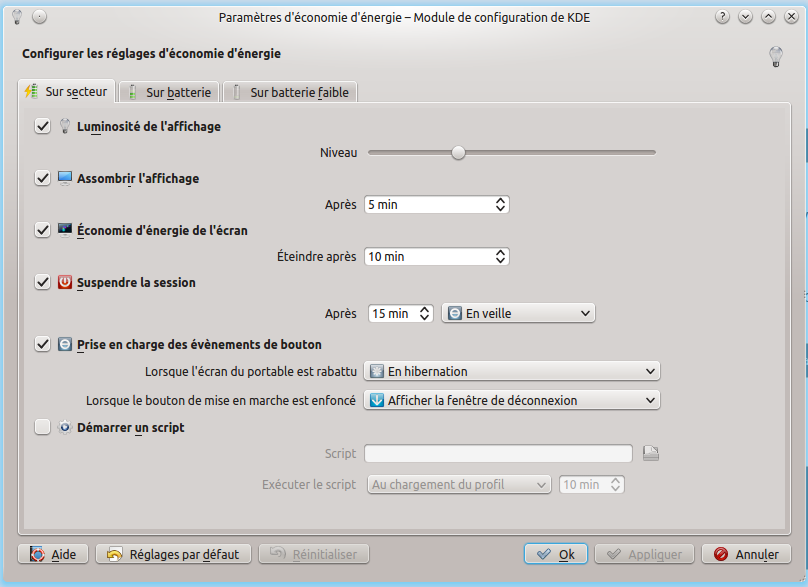Viewport: 808px width, 587px height.
Task: Click the red power icon beside Suspendre la session
Action: pyautogui.click(x=65, y=283)
